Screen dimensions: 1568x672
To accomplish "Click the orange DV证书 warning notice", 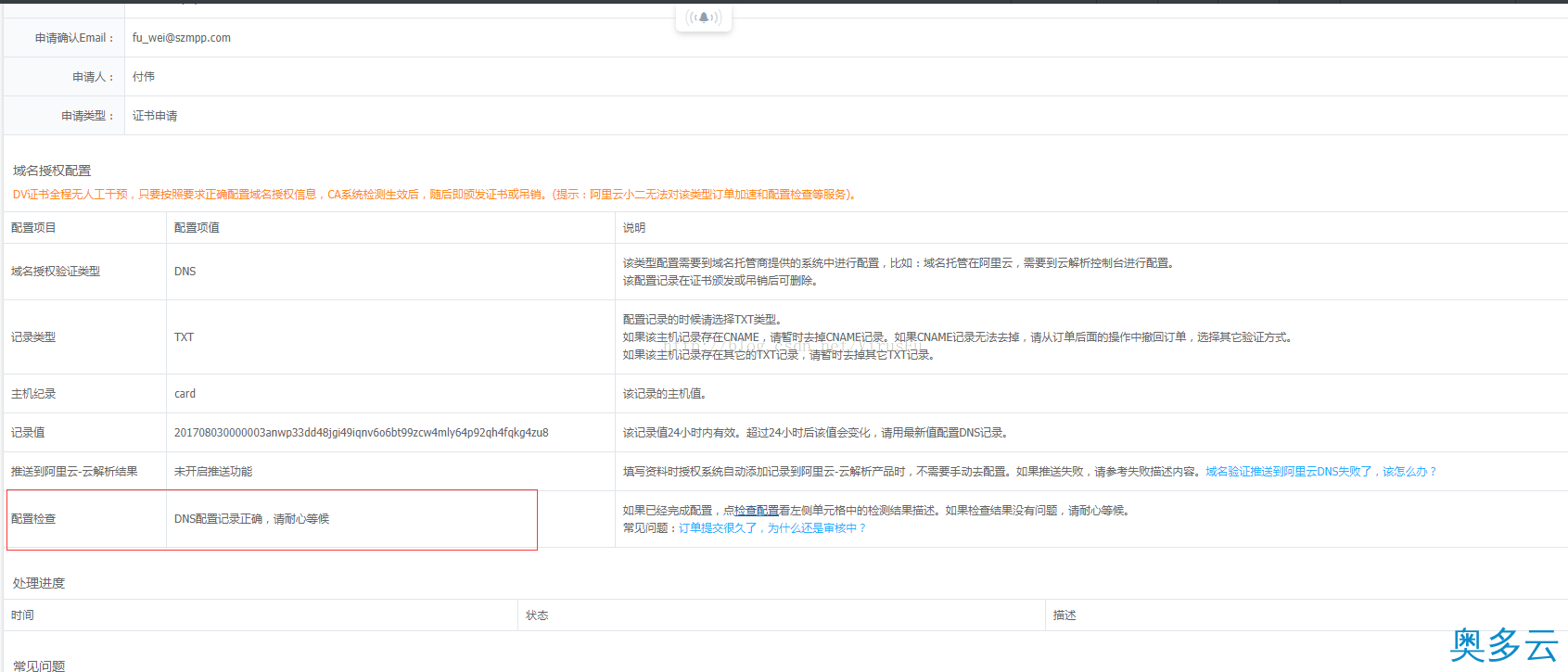I will tap(434, 195).
